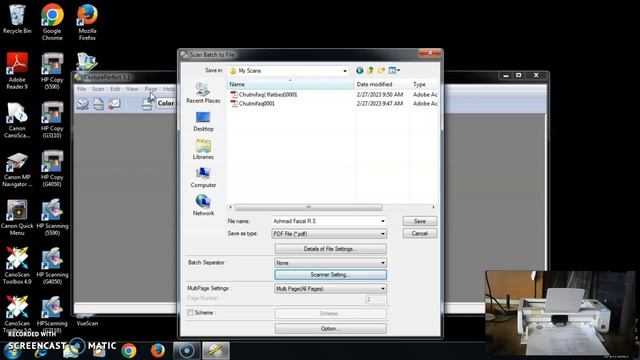The height and width of the screenshot is (360, 640).
Task: Open Recent Places in the save dialog sidebar
Action: [203, 93]
